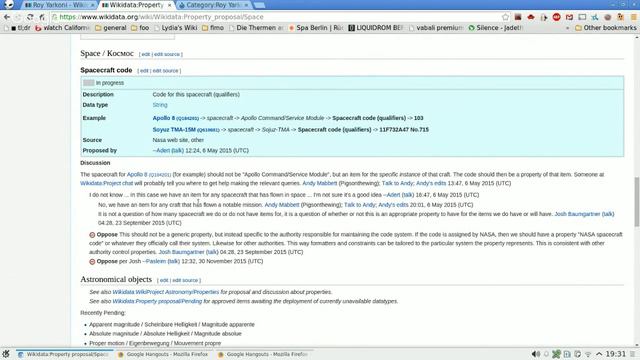The width and height of the screenshot is (640, 360).
Task: Select the Wikidata:Property browser tab
Action: tap(136, 5)
